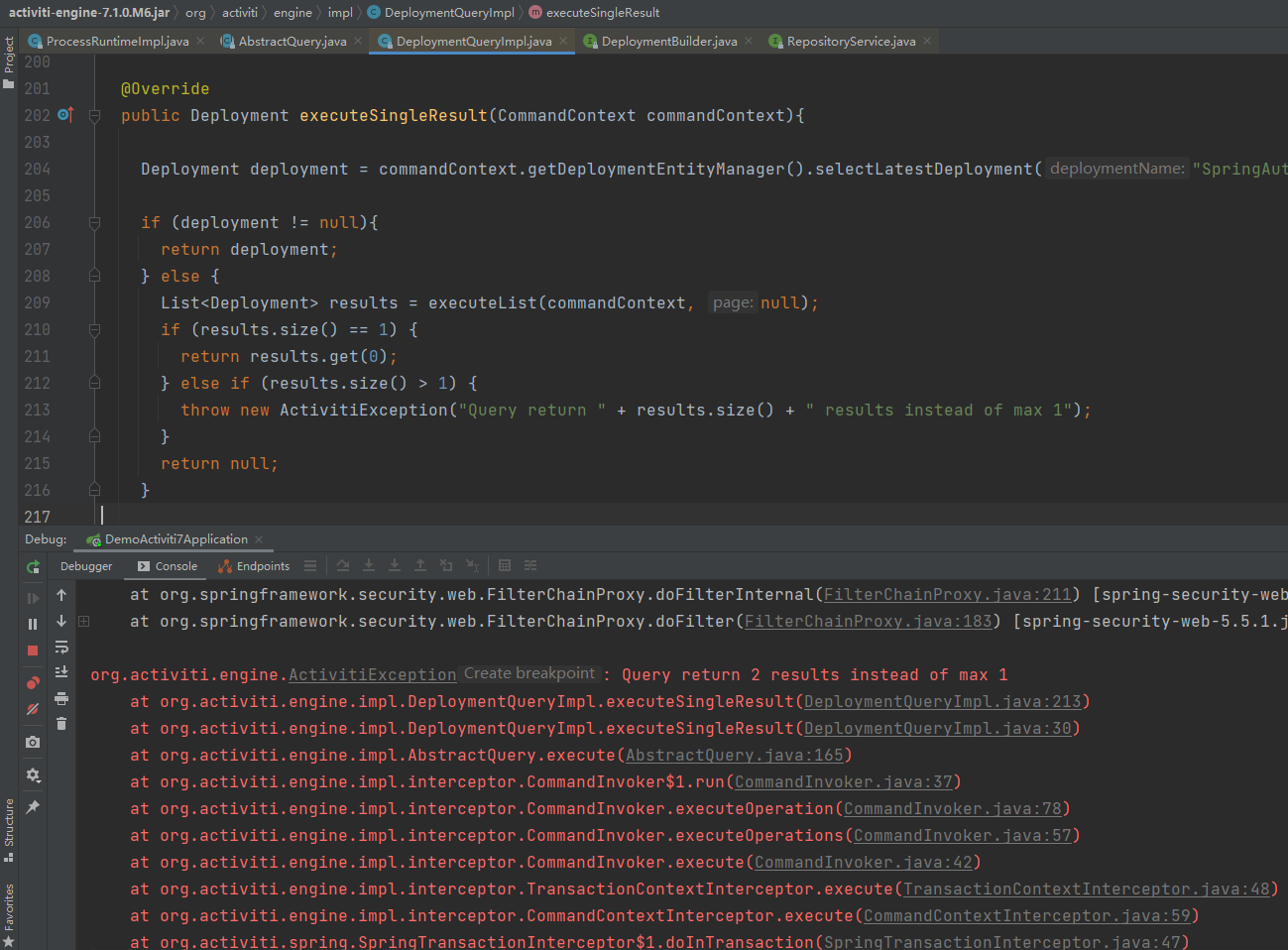Toggle soft-wrap in console

point(61,647)
